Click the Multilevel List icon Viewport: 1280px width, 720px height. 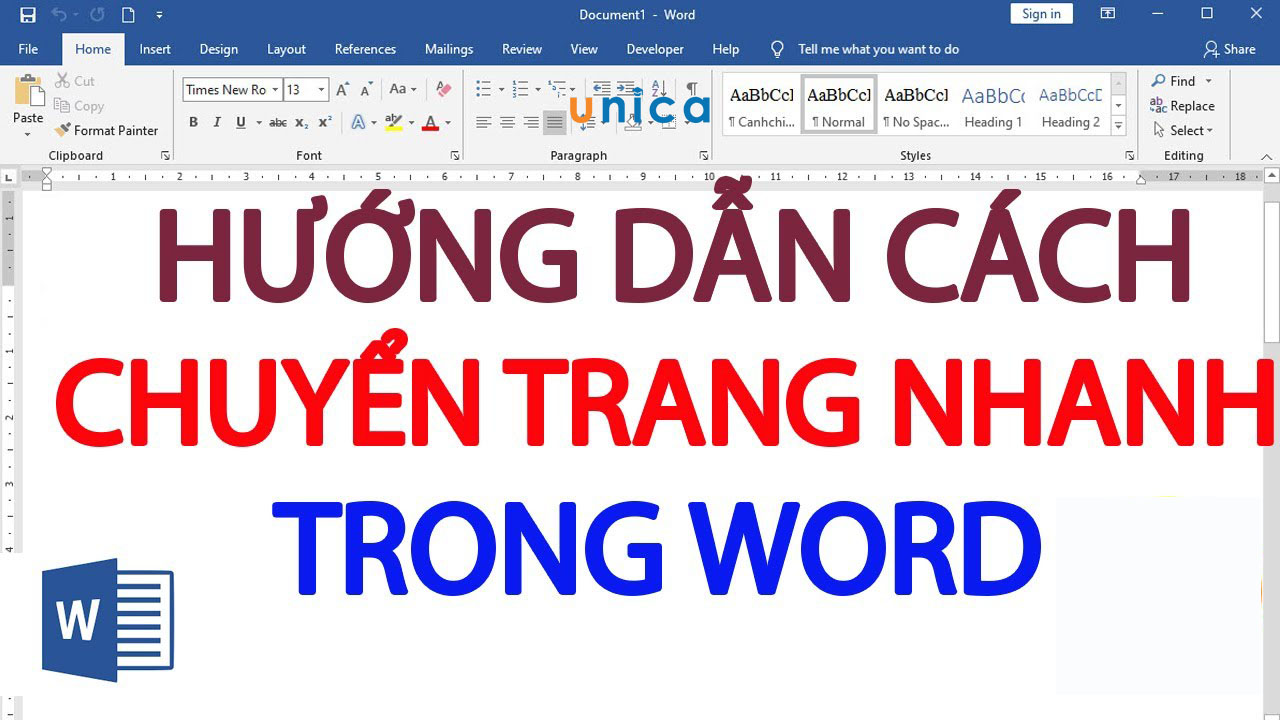(x=556, y=89)
